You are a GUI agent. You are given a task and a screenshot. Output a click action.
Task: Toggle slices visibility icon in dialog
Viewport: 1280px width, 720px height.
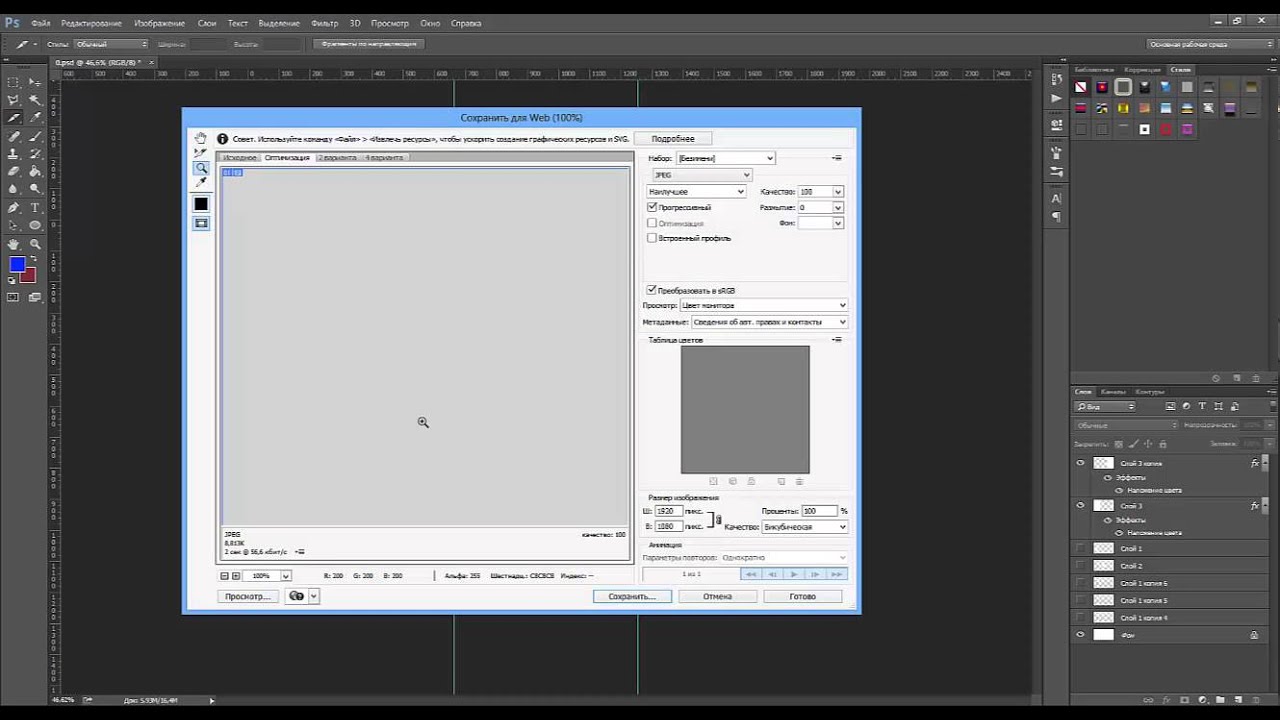click(x=201, y=223)
